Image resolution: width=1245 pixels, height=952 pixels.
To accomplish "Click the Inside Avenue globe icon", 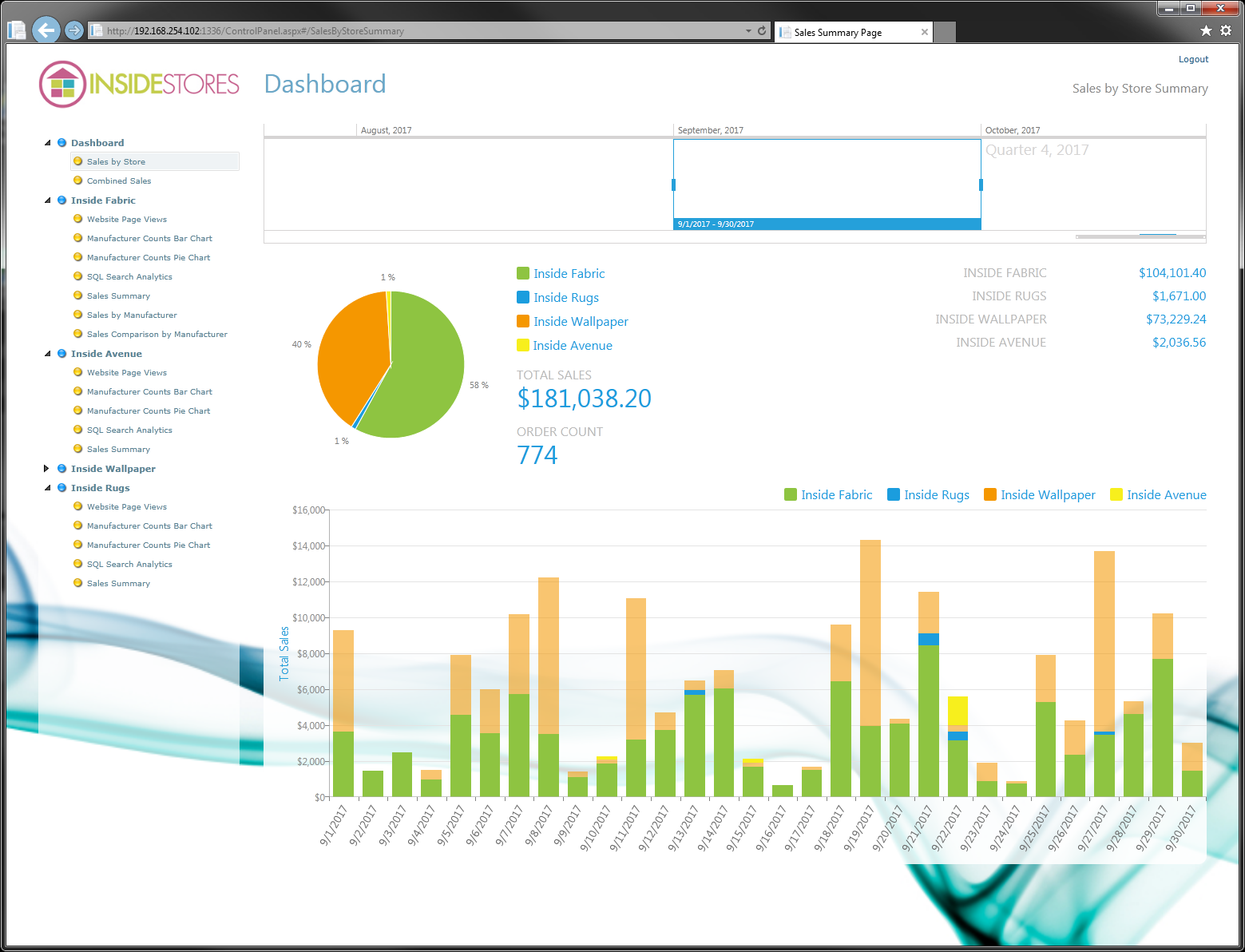I will point(61,354).
